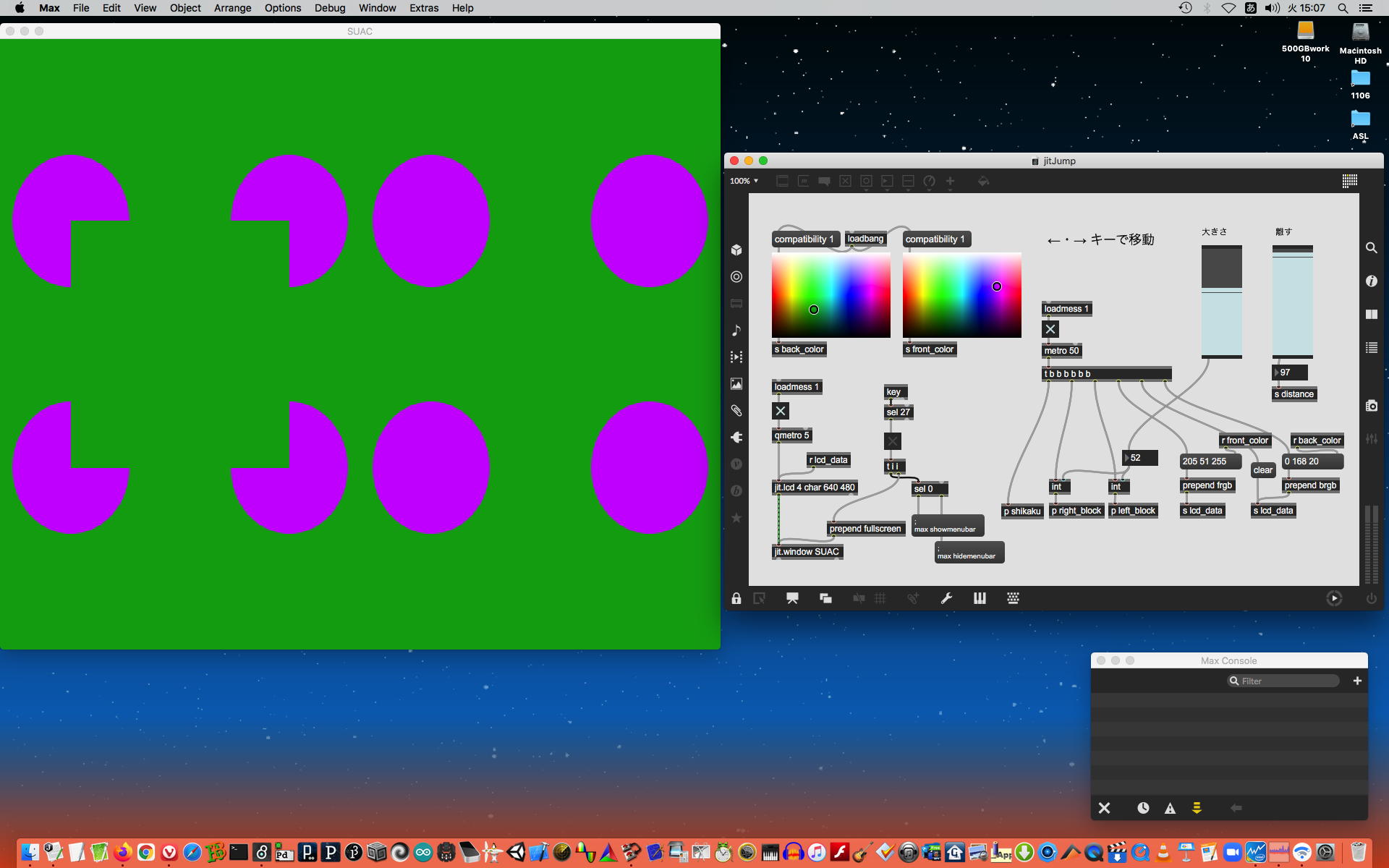Open the Inspector info icon

pyautogui.click(x=1371, y=281)
